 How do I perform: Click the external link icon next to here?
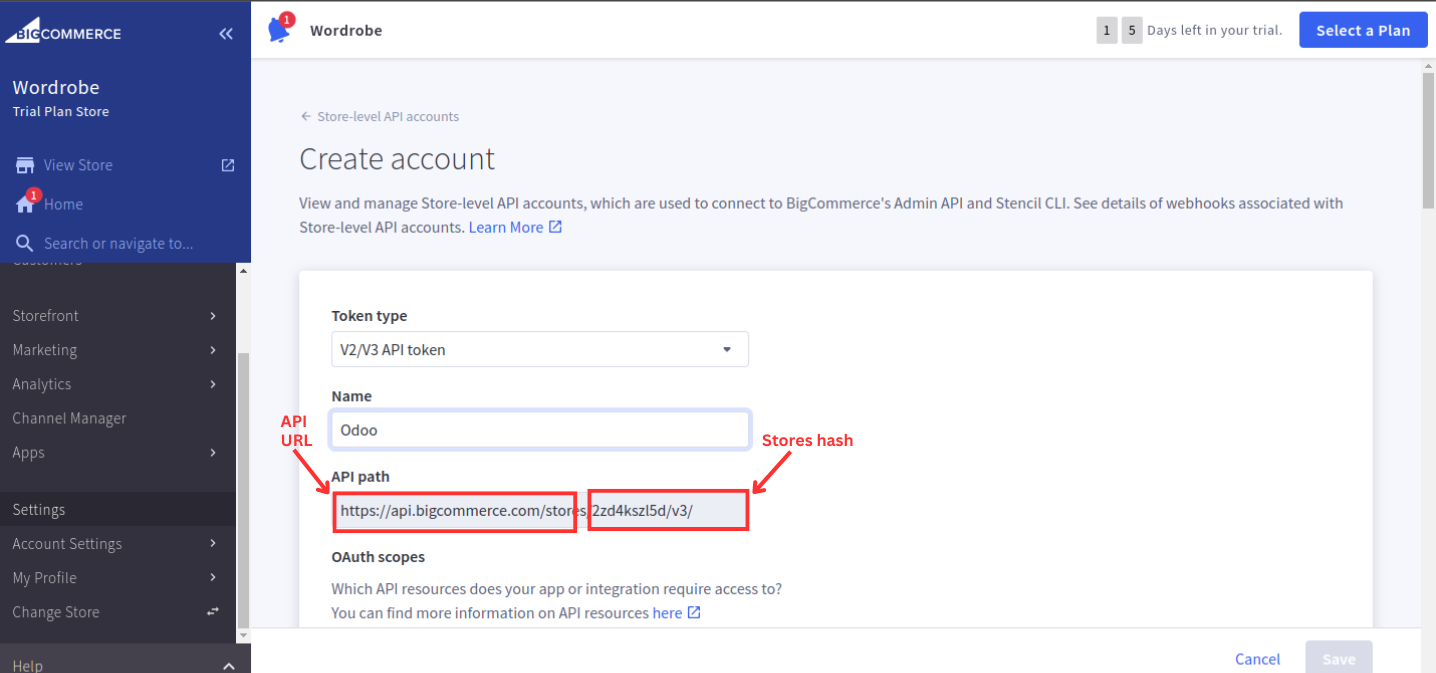tap(694, 612)
